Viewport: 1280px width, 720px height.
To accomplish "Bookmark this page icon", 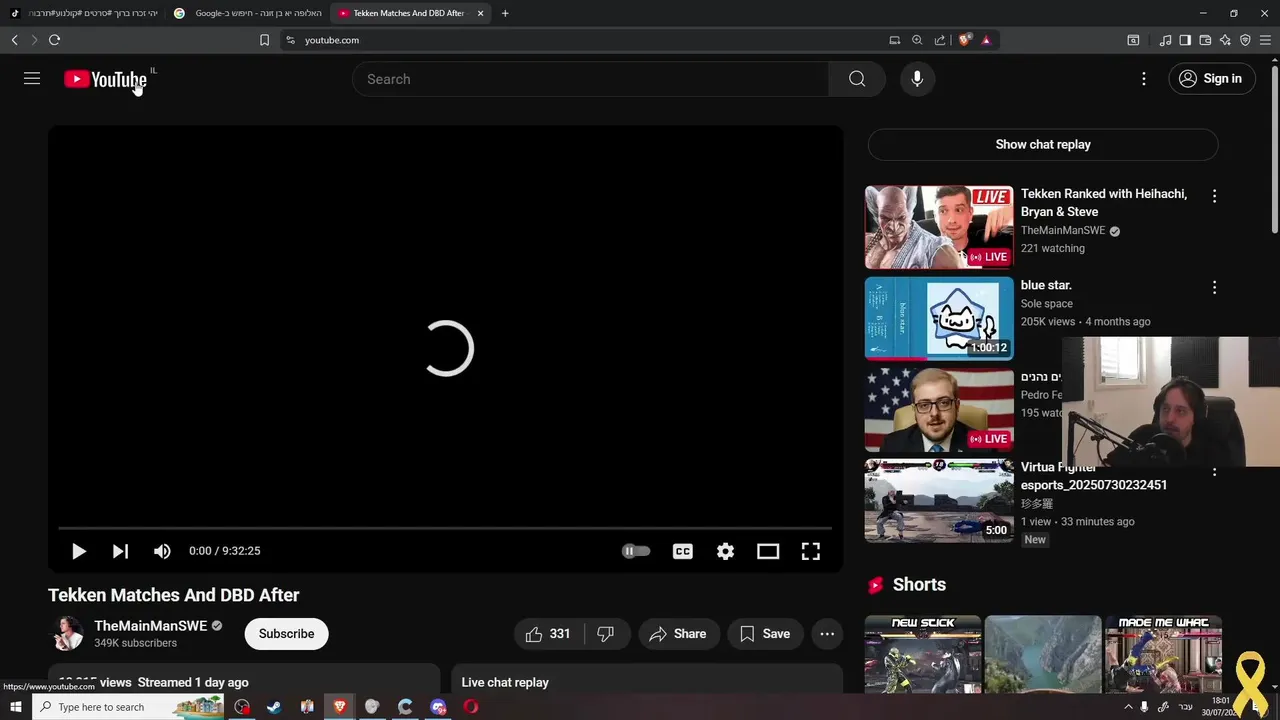I will (264, 40).
